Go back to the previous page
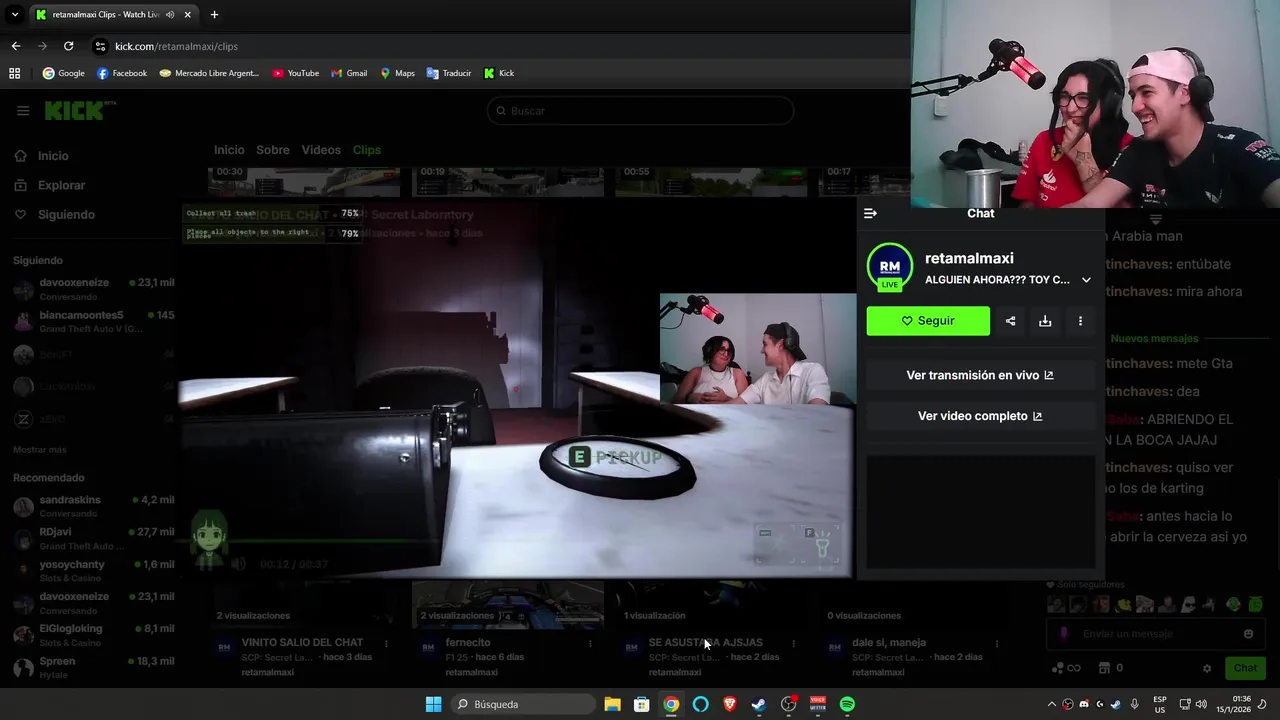 pyautogui.click(x=16, y=46)
